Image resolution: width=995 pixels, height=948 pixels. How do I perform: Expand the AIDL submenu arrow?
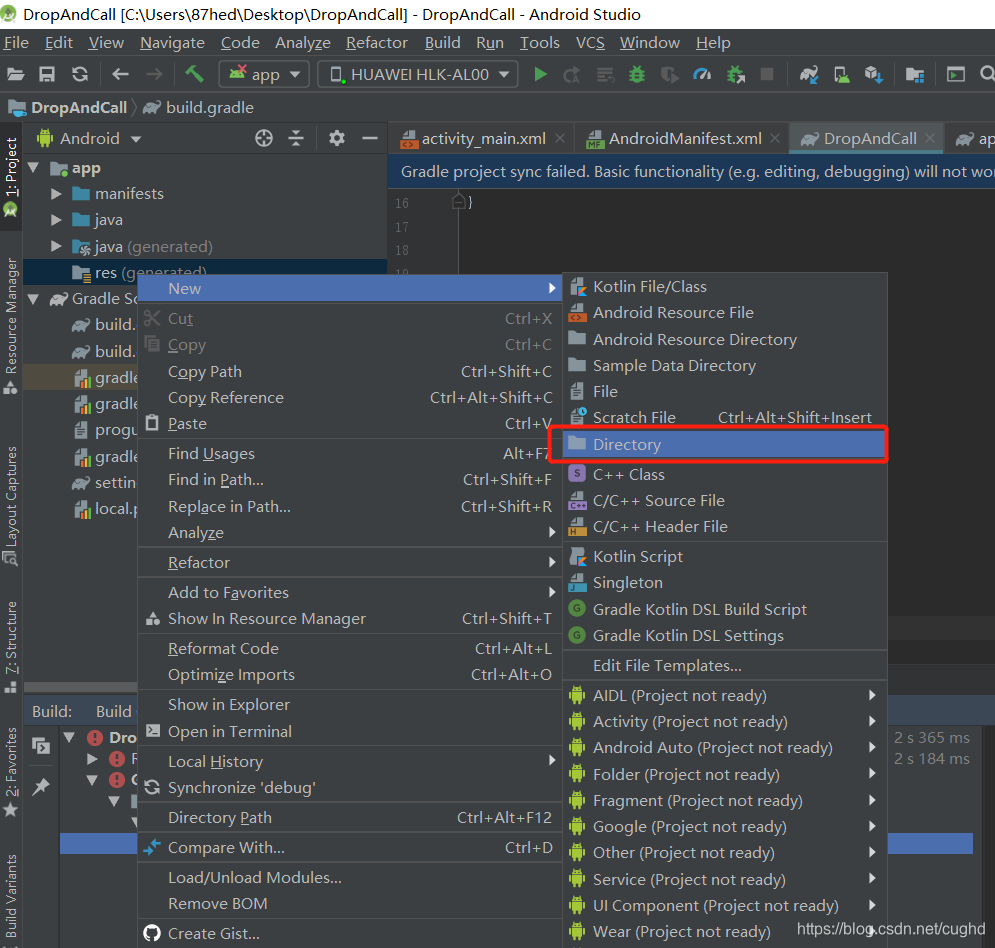pos(873,695)
